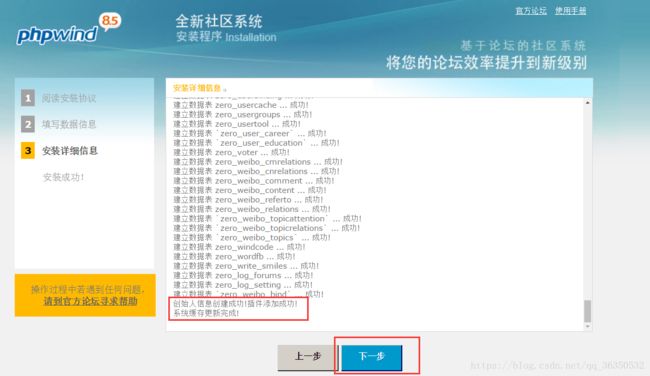Click the zero_user_education log line

pyautogui.click(x=256, y=143)
